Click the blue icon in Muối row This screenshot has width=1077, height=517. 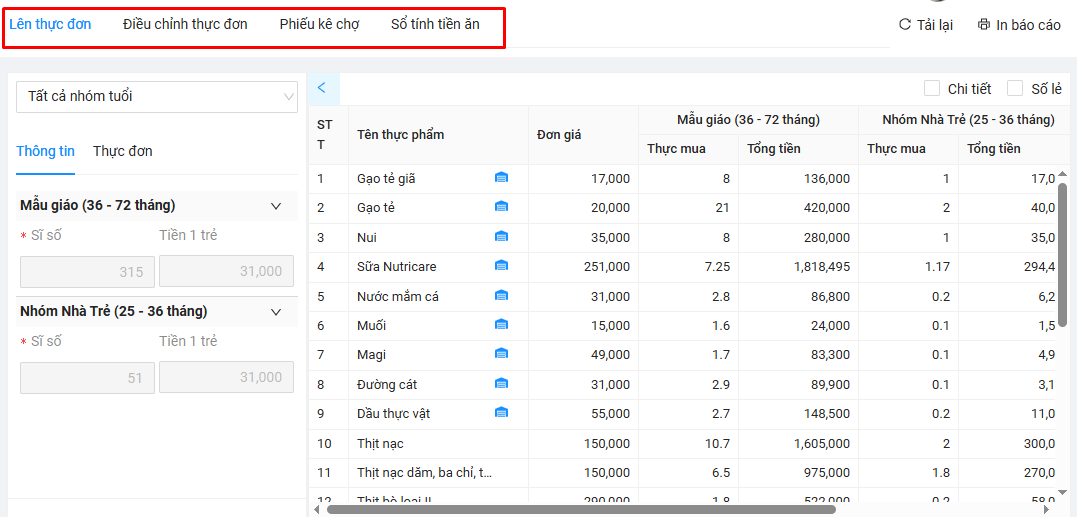(501, 325)
